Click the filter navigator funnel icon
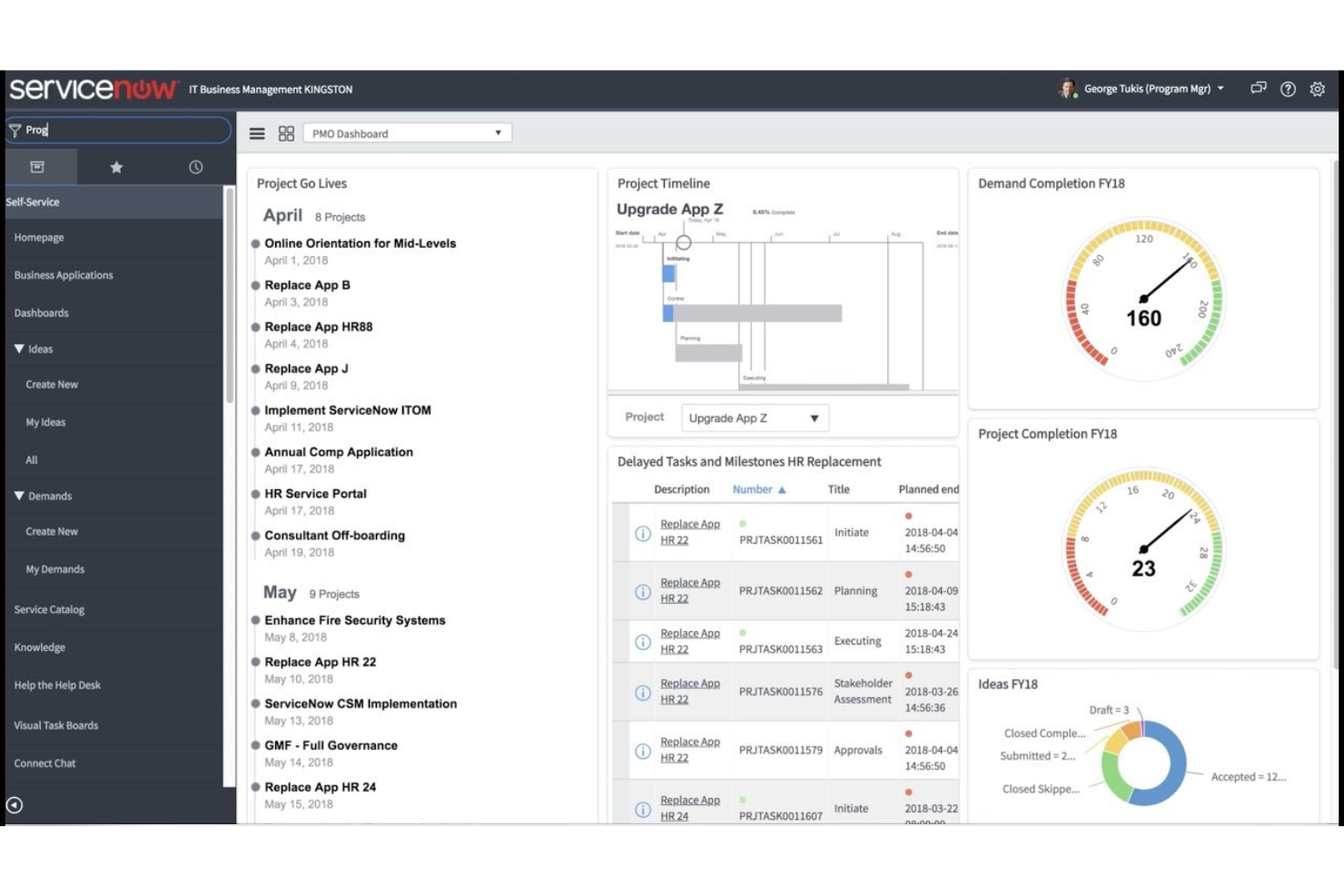Screen dimensions: 1344x896 tap(15, 130)
